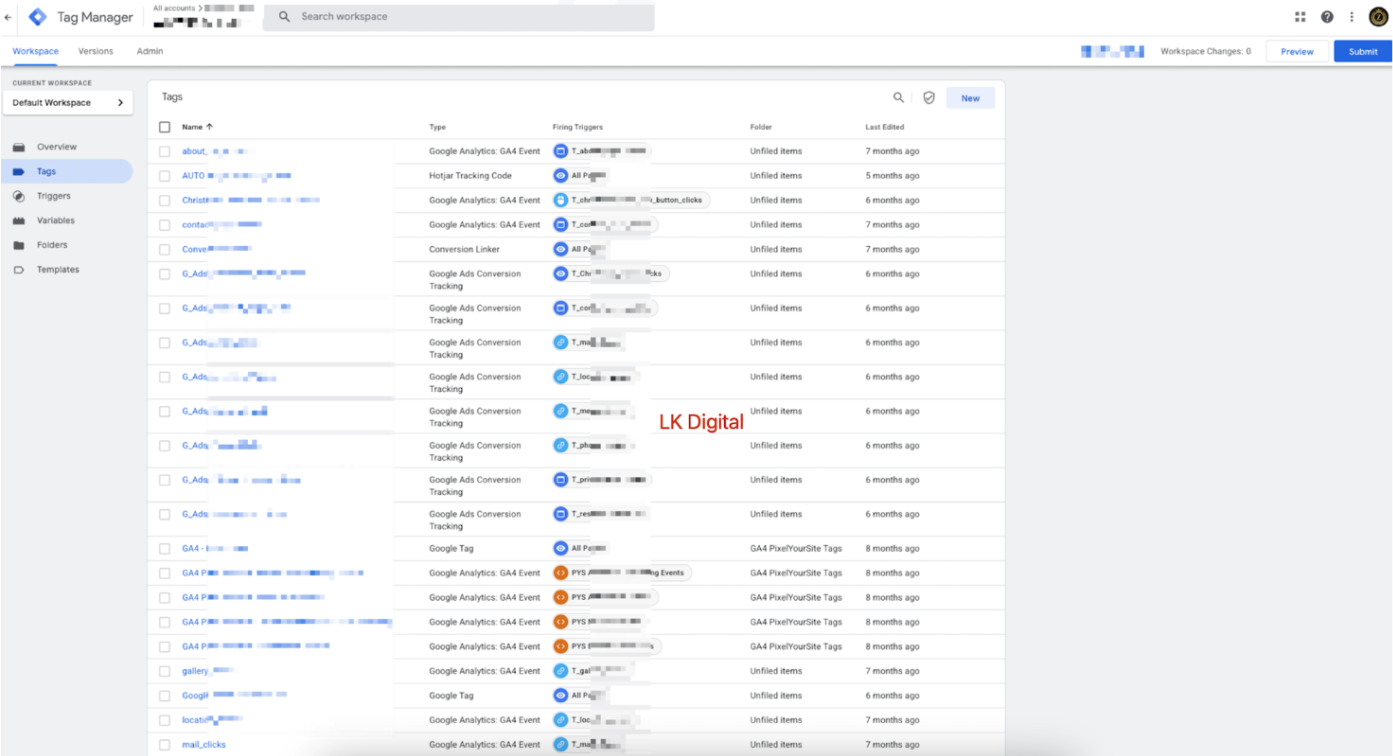Click the orange PYS icon ending in Events
1393x756 pixels.
(561, 573)
